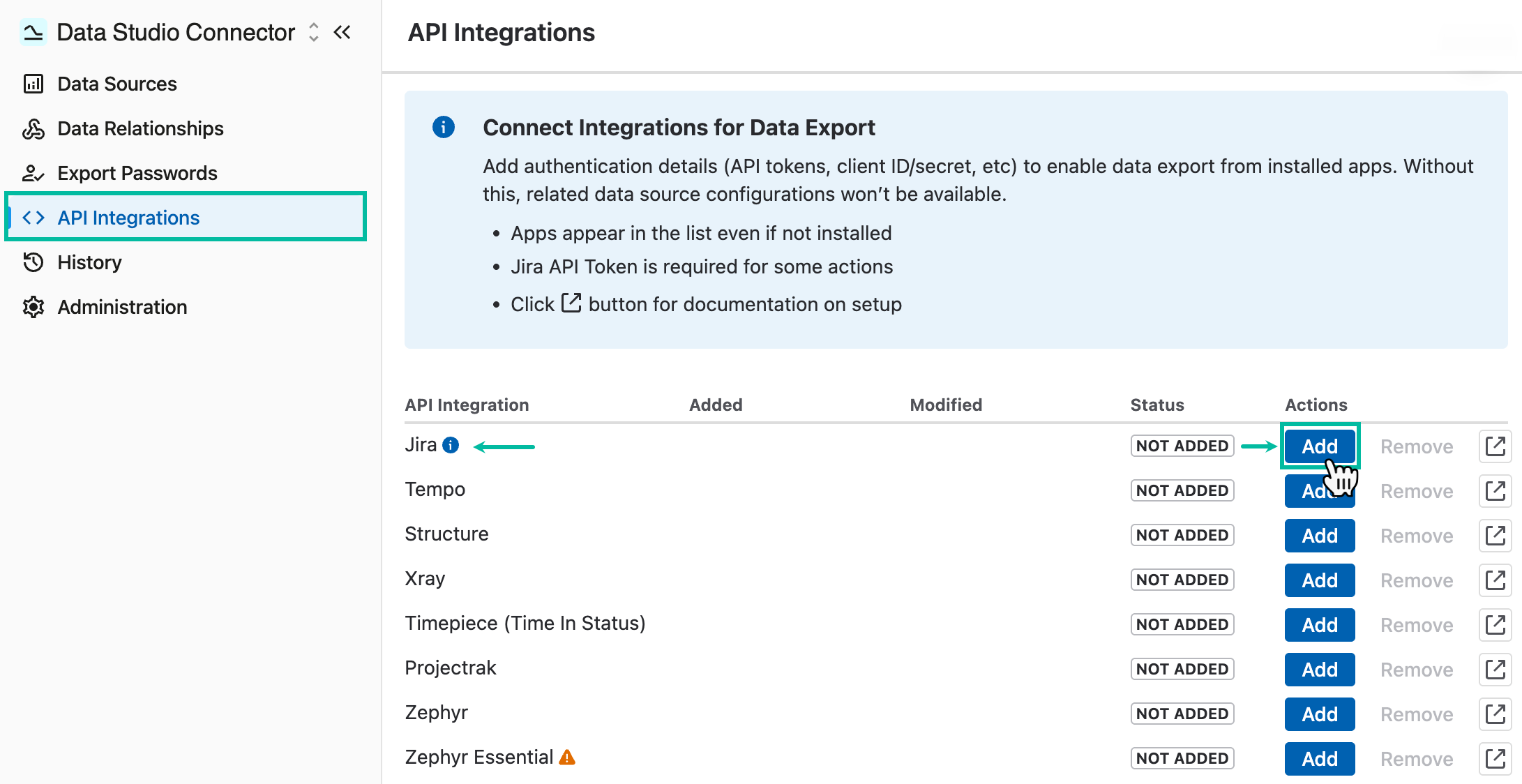Screen dimensions: 1522x784
Task: Click the History clock icon
Action: [33, 262]
